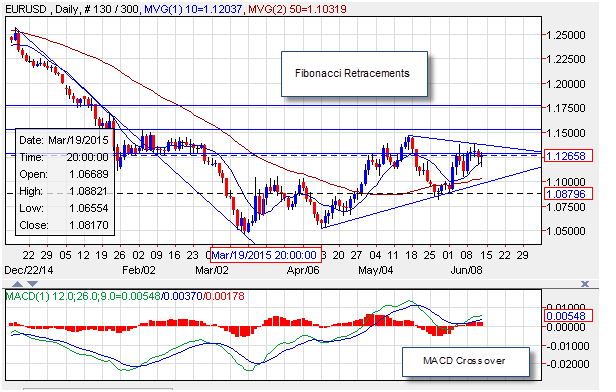616x392 pixels.
Task: Click the # 130 / 300 bar count text
Action: click(x=111, y=9)
